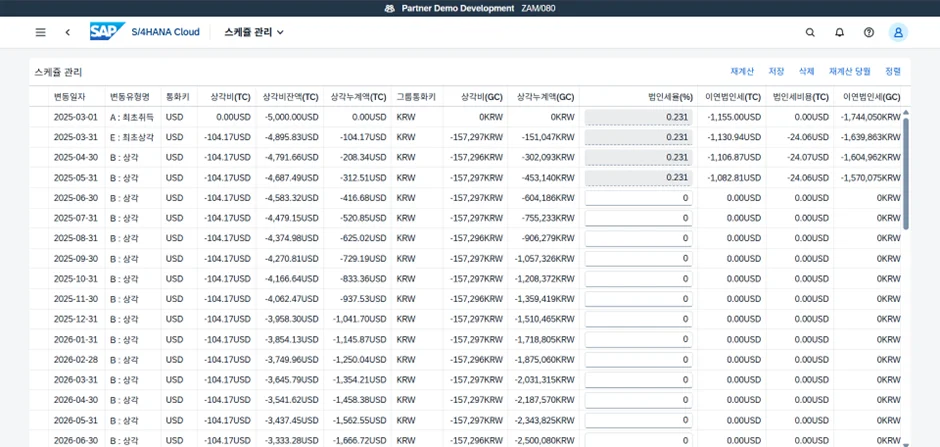Click the 재계산 당월 button
Viewport: 940px width, 447px height.
(849, 72)
